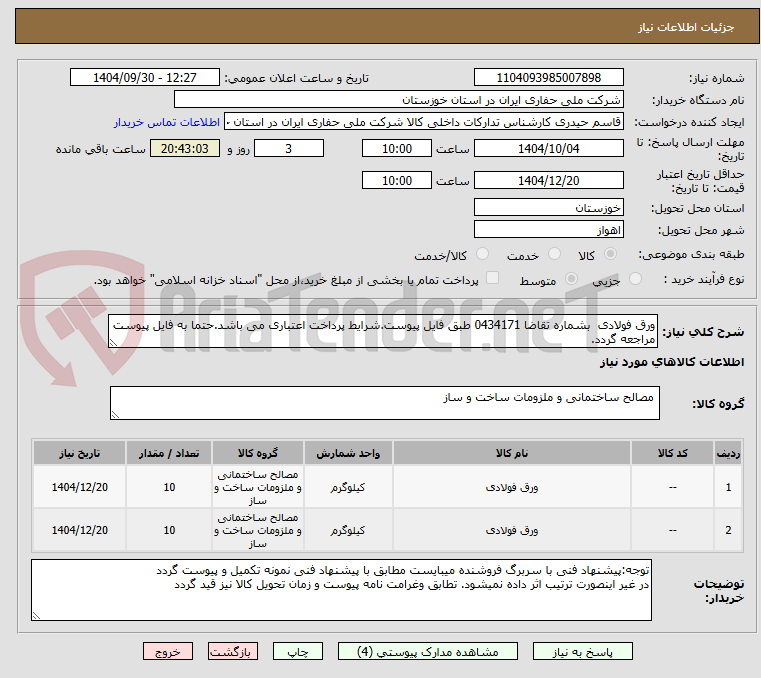Click the گروه کالا textarea
761x678 pixels.
(384, 403)
